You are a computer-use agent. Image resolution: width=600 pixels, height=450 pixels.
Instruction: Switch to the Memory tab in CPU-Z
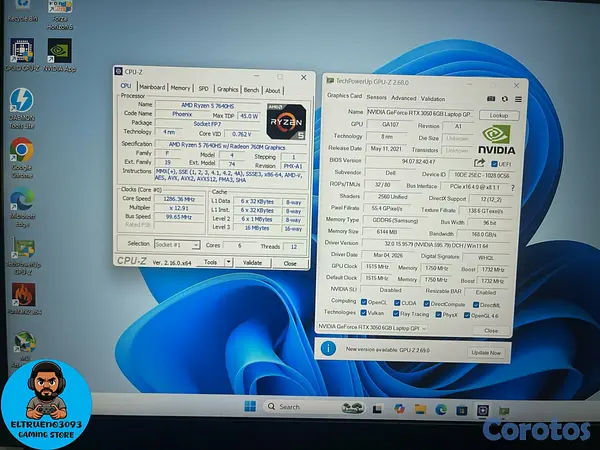point(180,88)
